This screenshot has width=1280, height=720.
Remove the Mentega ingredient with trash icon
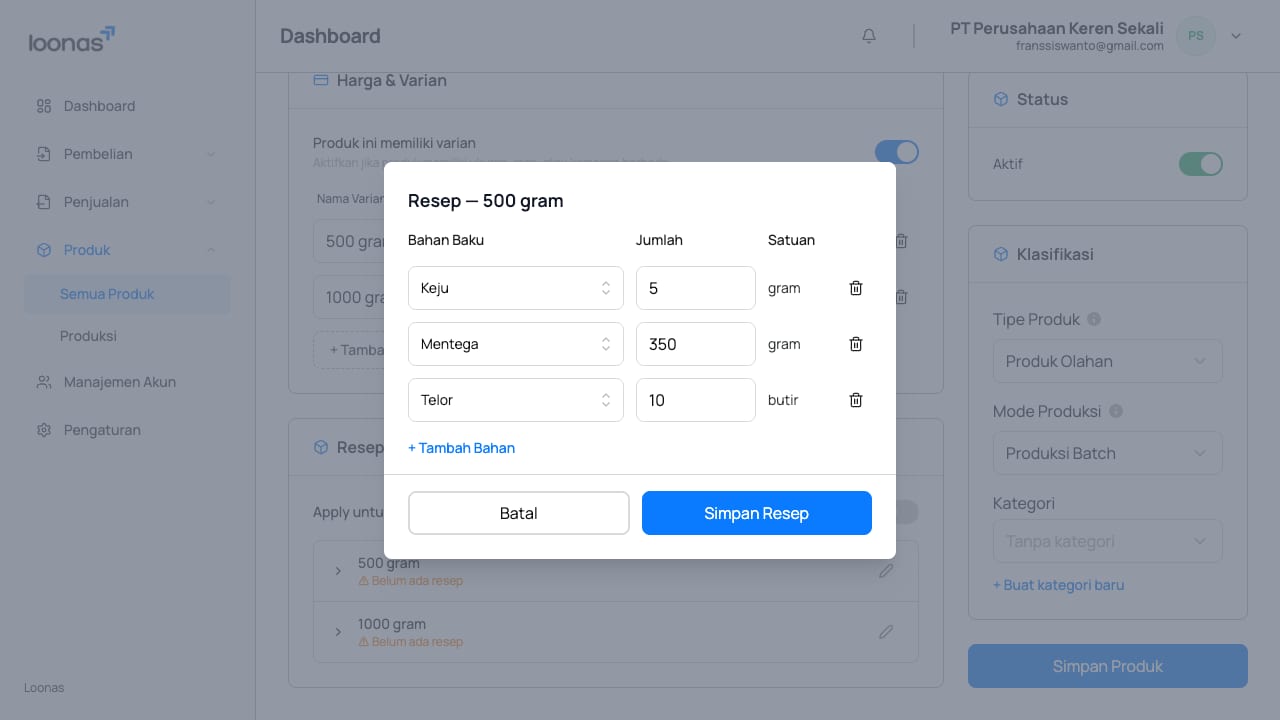(856, 344)
